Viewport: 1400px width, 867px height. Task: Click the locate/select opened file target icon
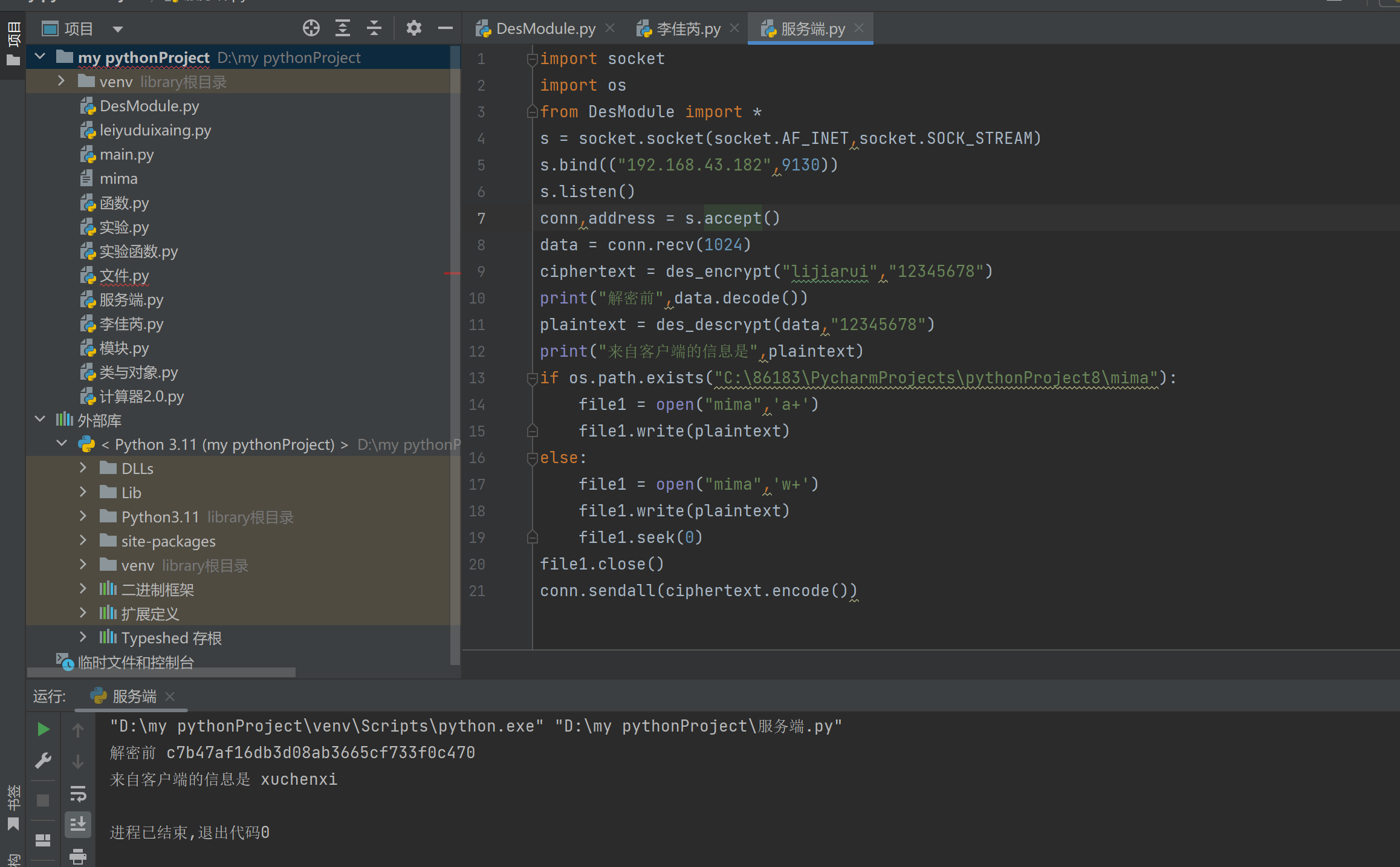(x=311, y=28)
